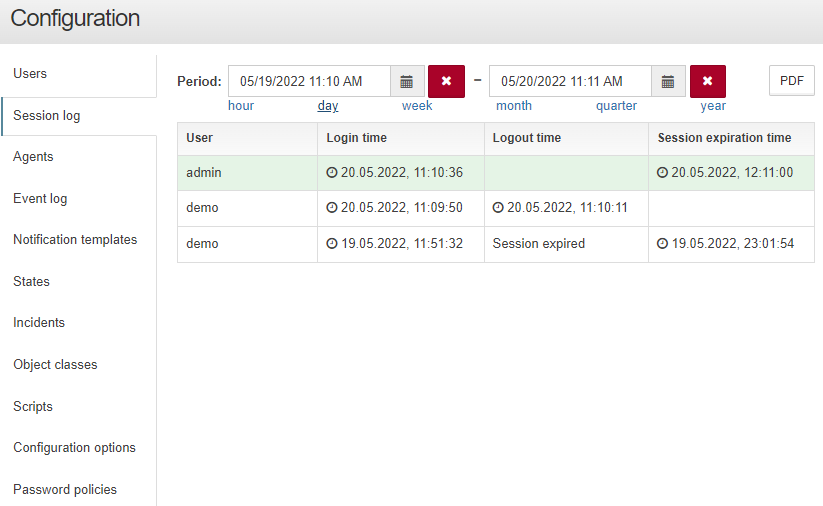Click clock icon beside admin login time

tap(332, 172)
